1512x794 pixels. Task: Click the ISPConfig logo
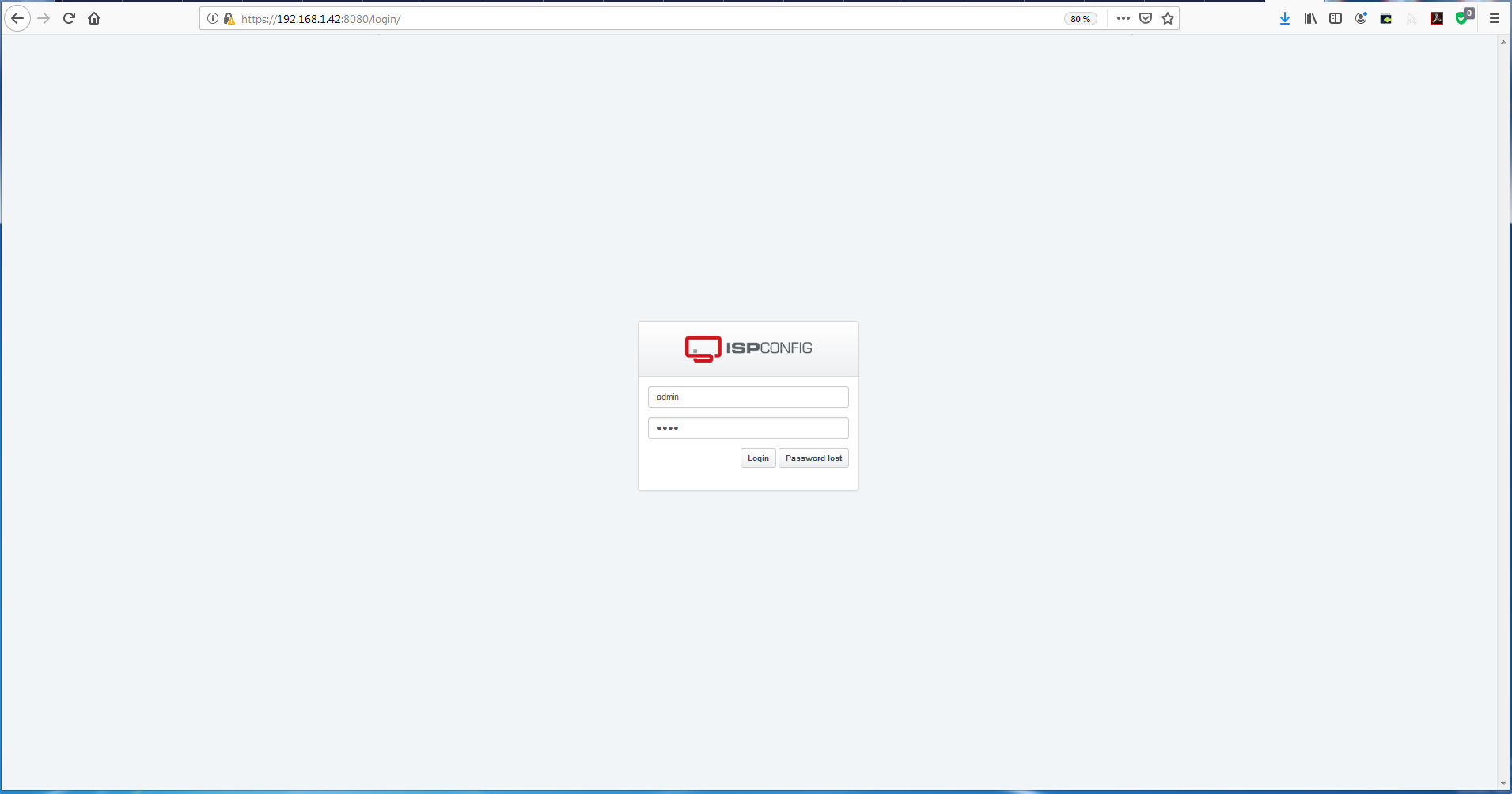pos(748,348)
